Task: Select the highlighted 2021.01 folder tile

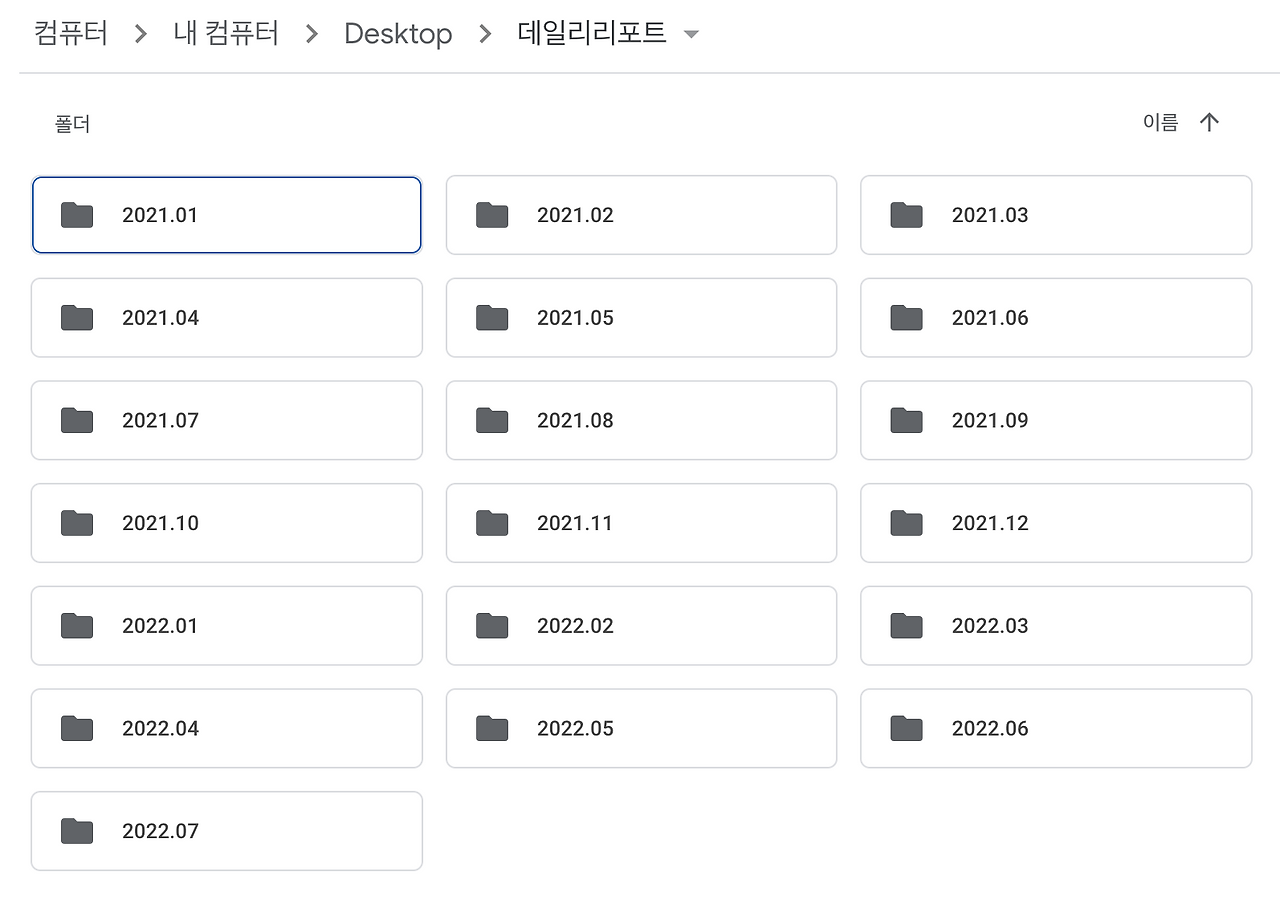Action: point(226,214)
